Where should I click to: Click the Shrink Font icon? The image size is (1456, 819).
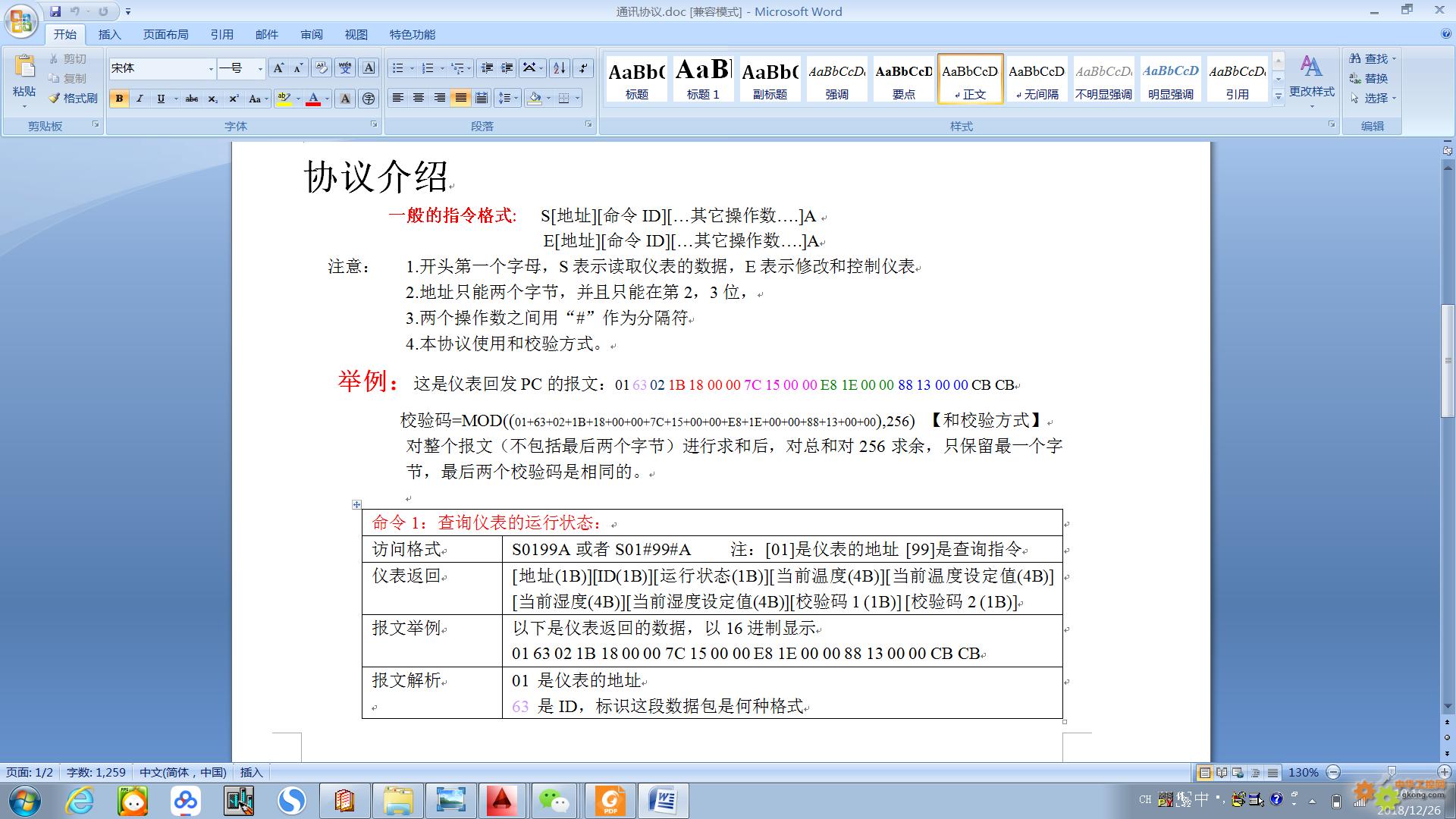298,68
